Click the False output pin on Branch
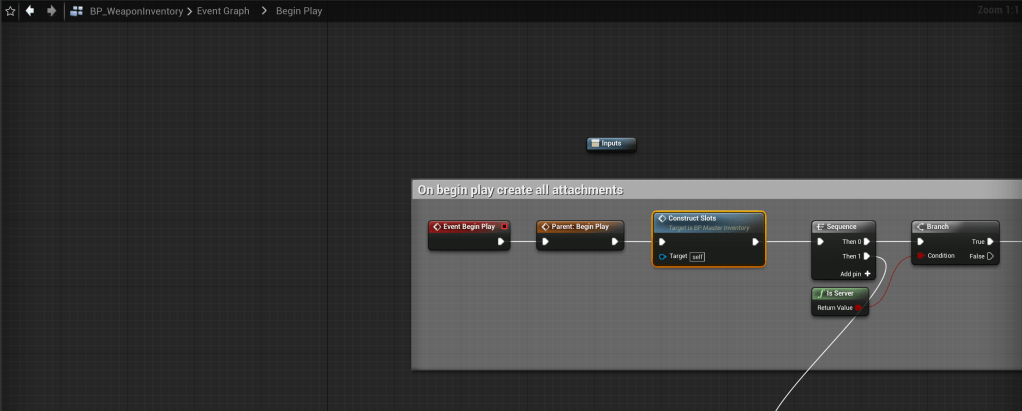 [991, 256]
